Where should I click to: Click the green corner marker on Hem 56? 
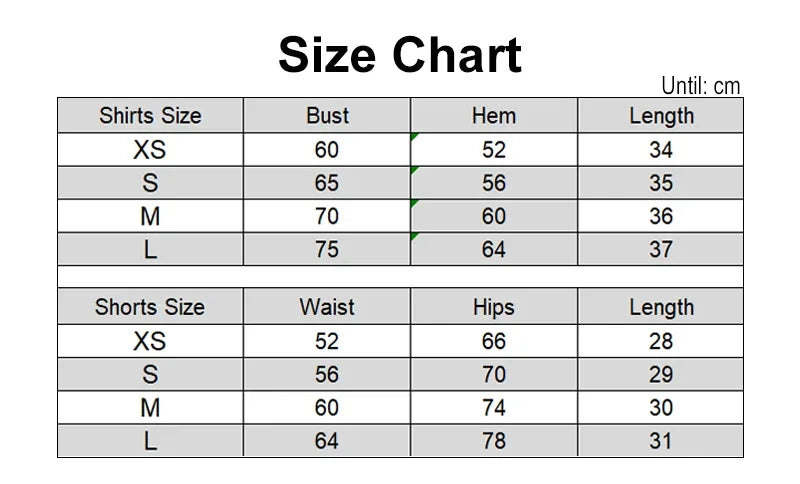[x=414, y=170]
